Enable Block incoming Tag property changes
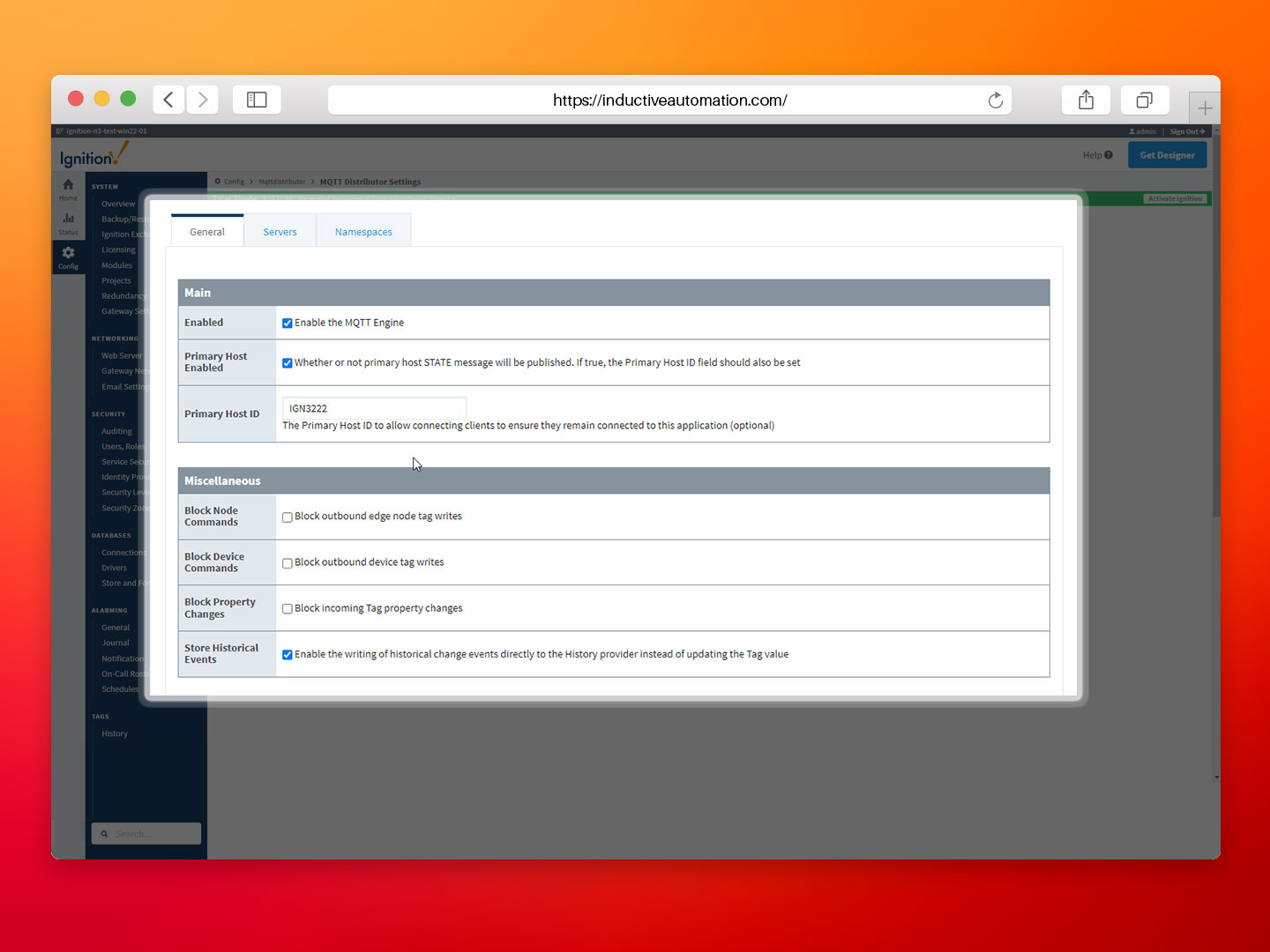This screenshot has height=952, width=1270. pyautogui.click(x=288, y=609)
